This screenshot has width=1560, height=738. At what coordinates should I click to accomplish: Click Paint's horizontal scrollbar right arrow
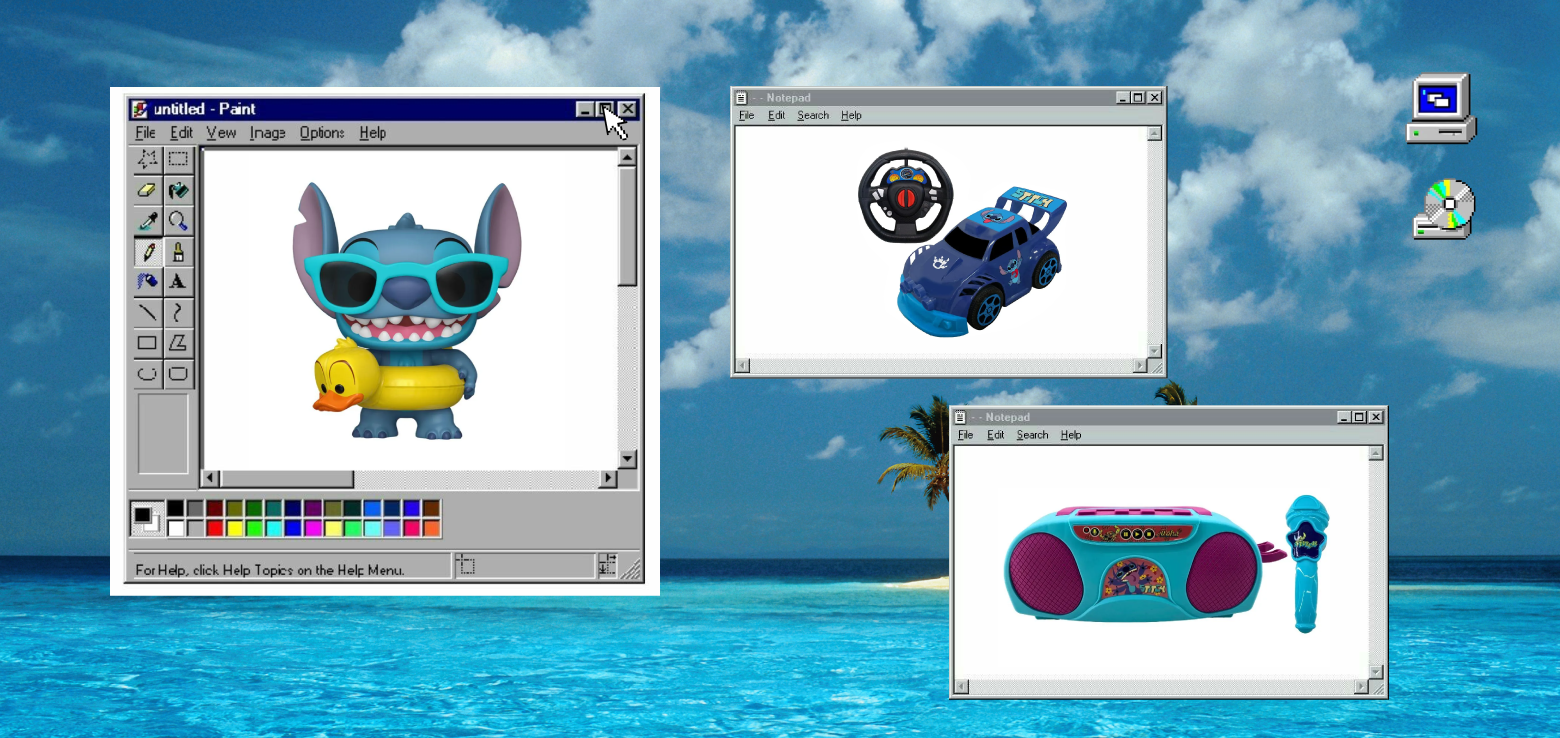[607, 479]
